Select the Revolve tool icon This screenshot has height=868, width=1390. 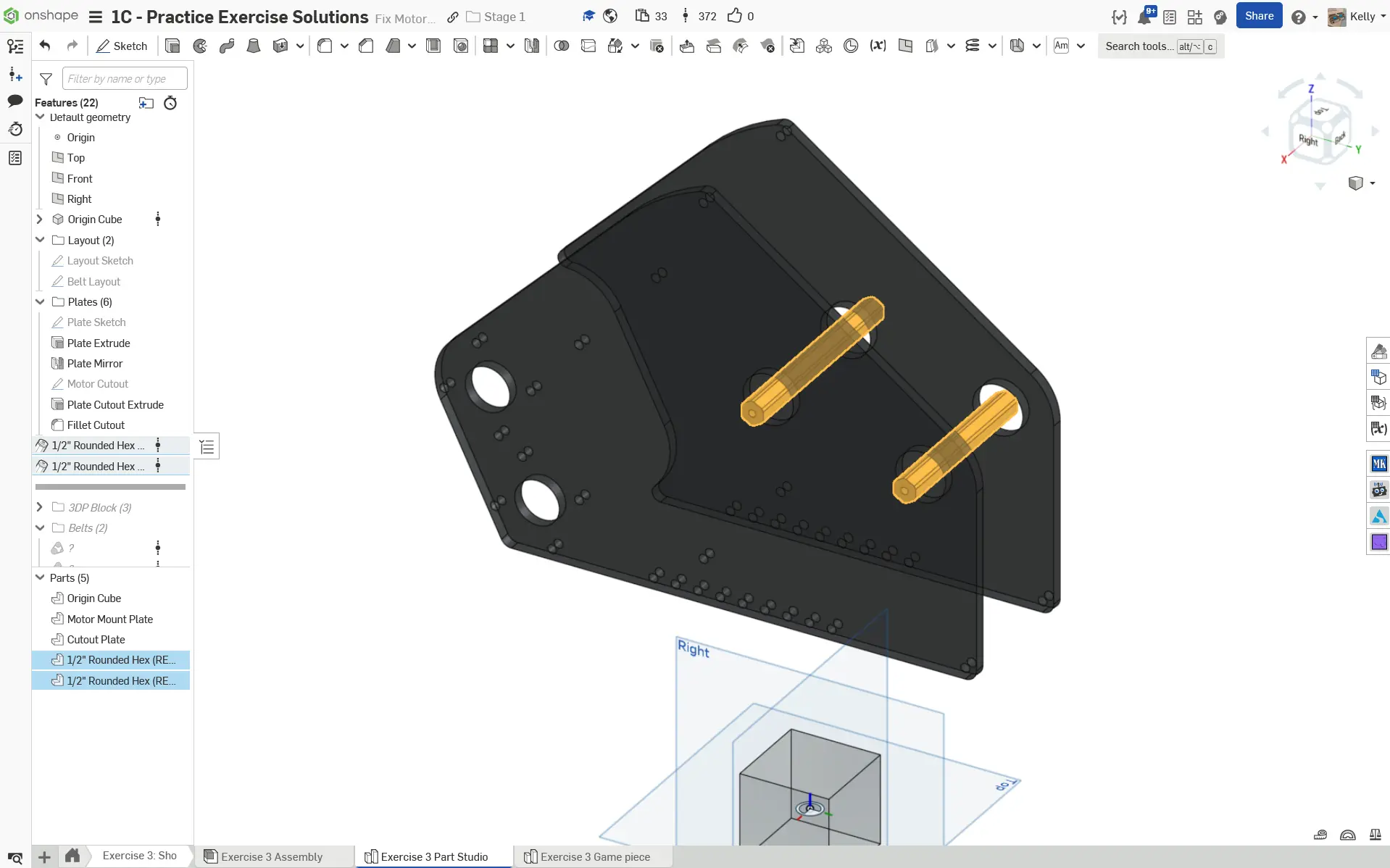tap(200, 46)
